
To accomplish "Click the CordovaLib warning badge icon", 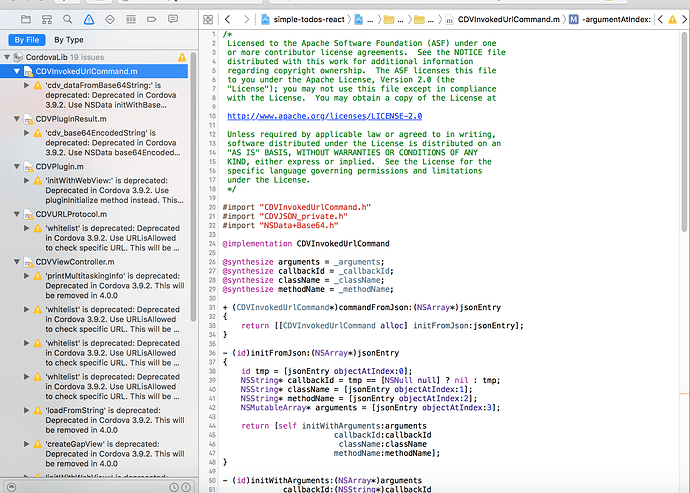I will [182, 57].
